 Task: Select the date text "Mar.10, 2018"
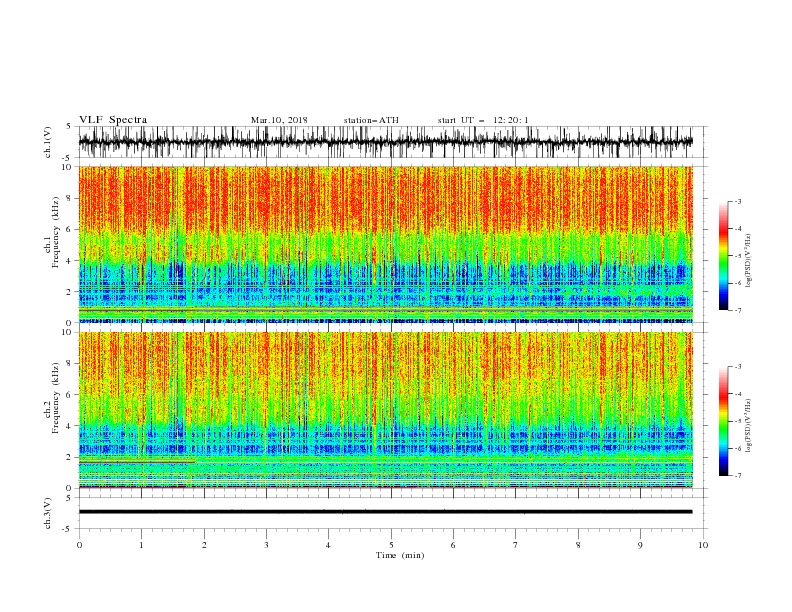click(x=279, y=120)
